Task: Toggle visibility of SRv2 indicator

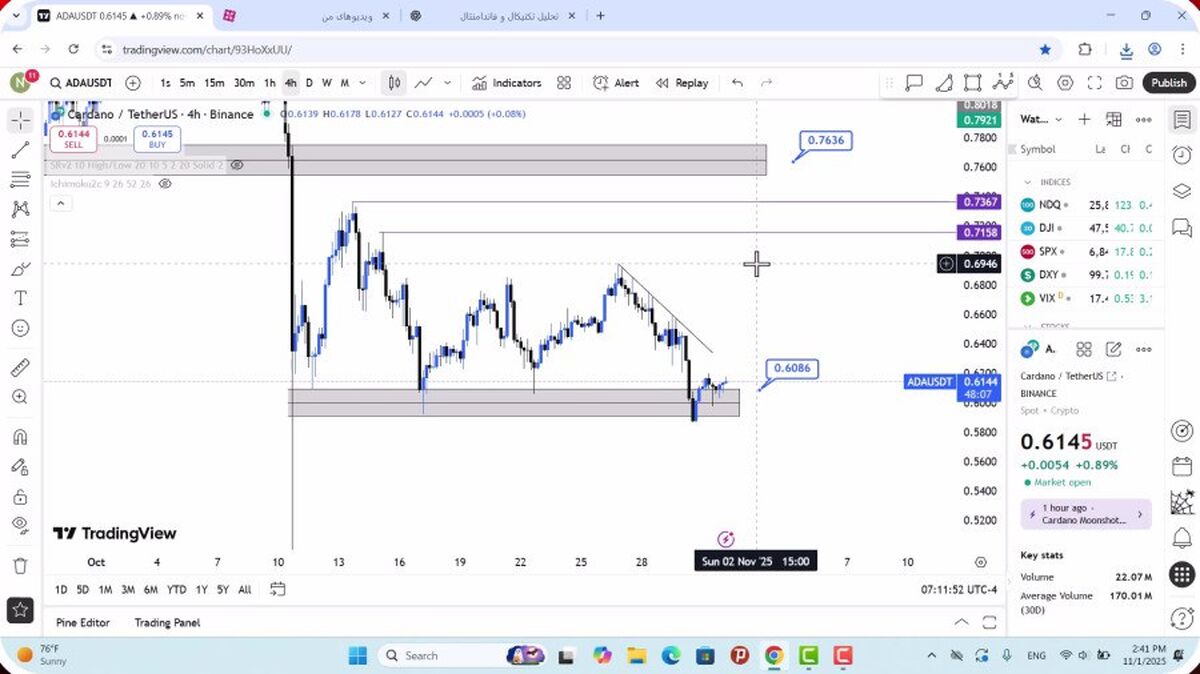Action: click(x=237, y=165)
